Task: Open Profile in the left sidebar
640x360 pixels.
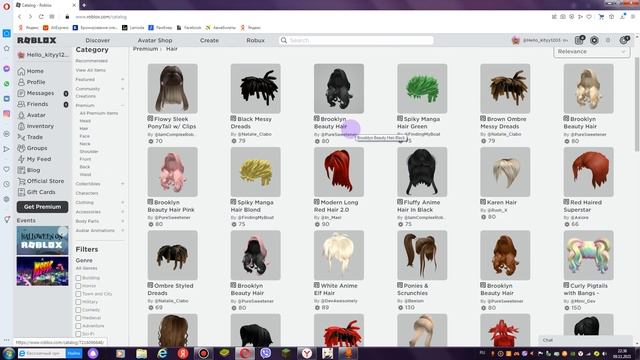Action: [x=31, y=82]
